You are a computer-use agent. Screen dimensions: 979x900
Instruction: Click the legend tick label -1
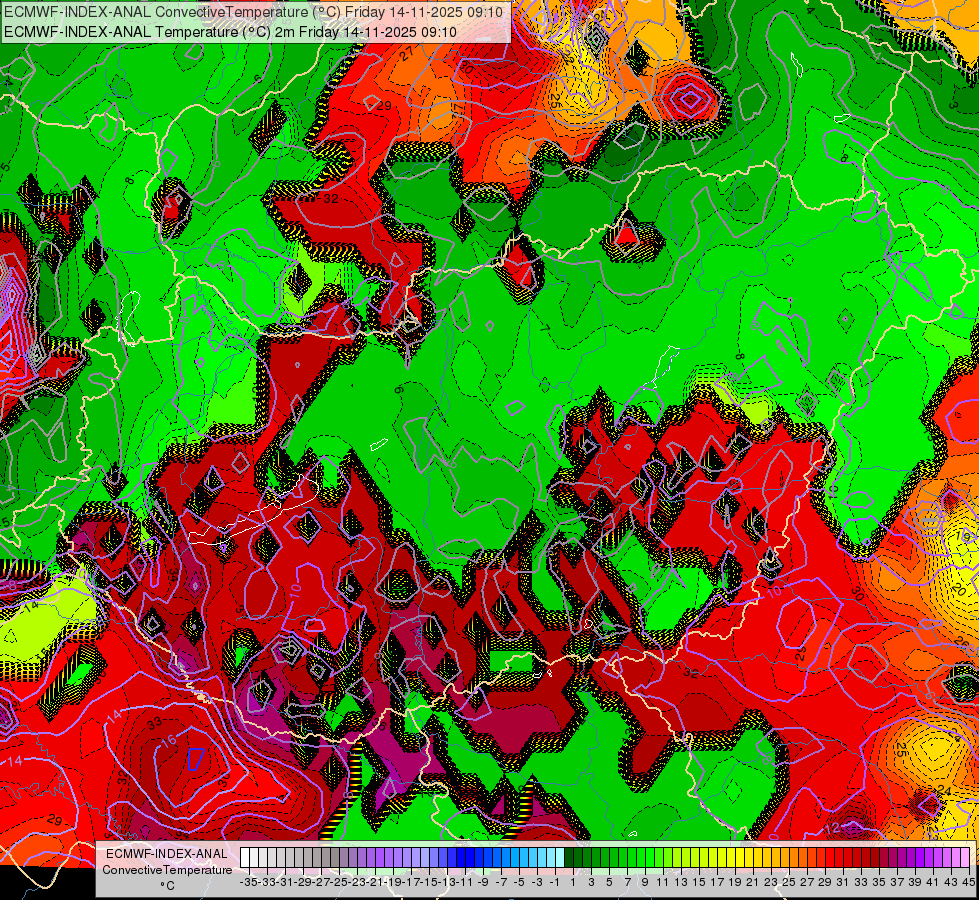pyautogui.click(x=555, y=883)
